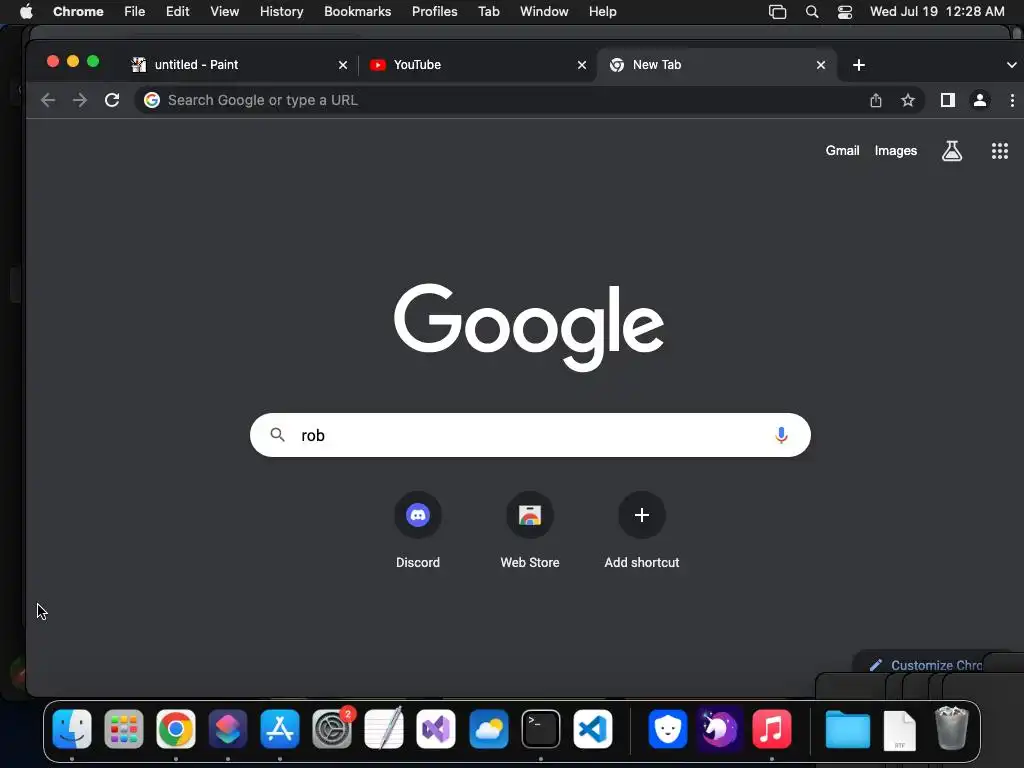Image resolution: width=1024 pixels, height=768 pixels.
Task: Open Launchpad from the dock
Action: click(x=123, y=729)
